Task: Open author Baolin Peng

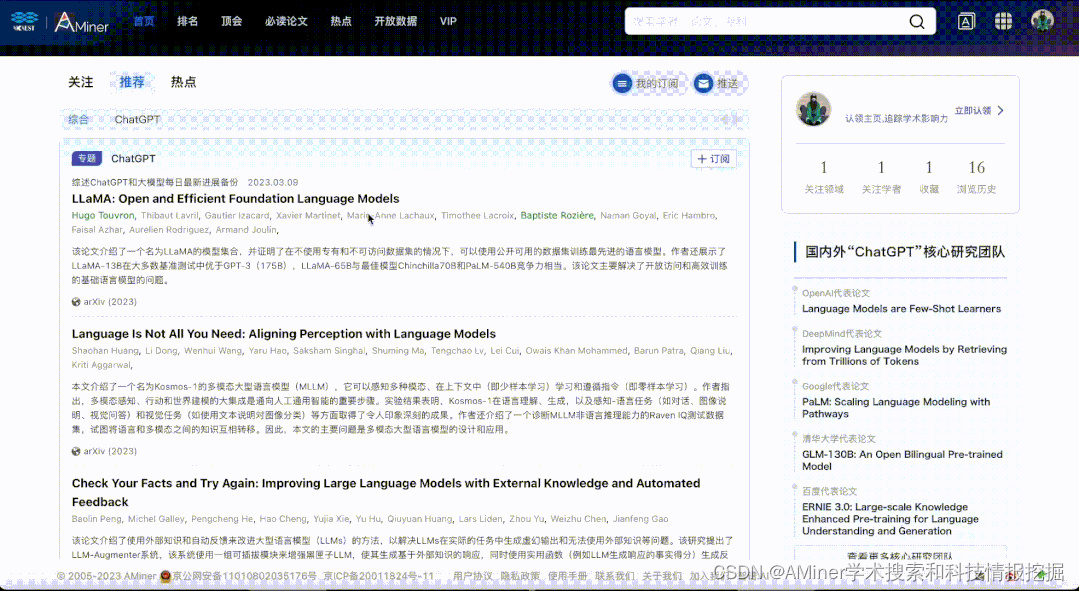Action: (x=96, y=519)
